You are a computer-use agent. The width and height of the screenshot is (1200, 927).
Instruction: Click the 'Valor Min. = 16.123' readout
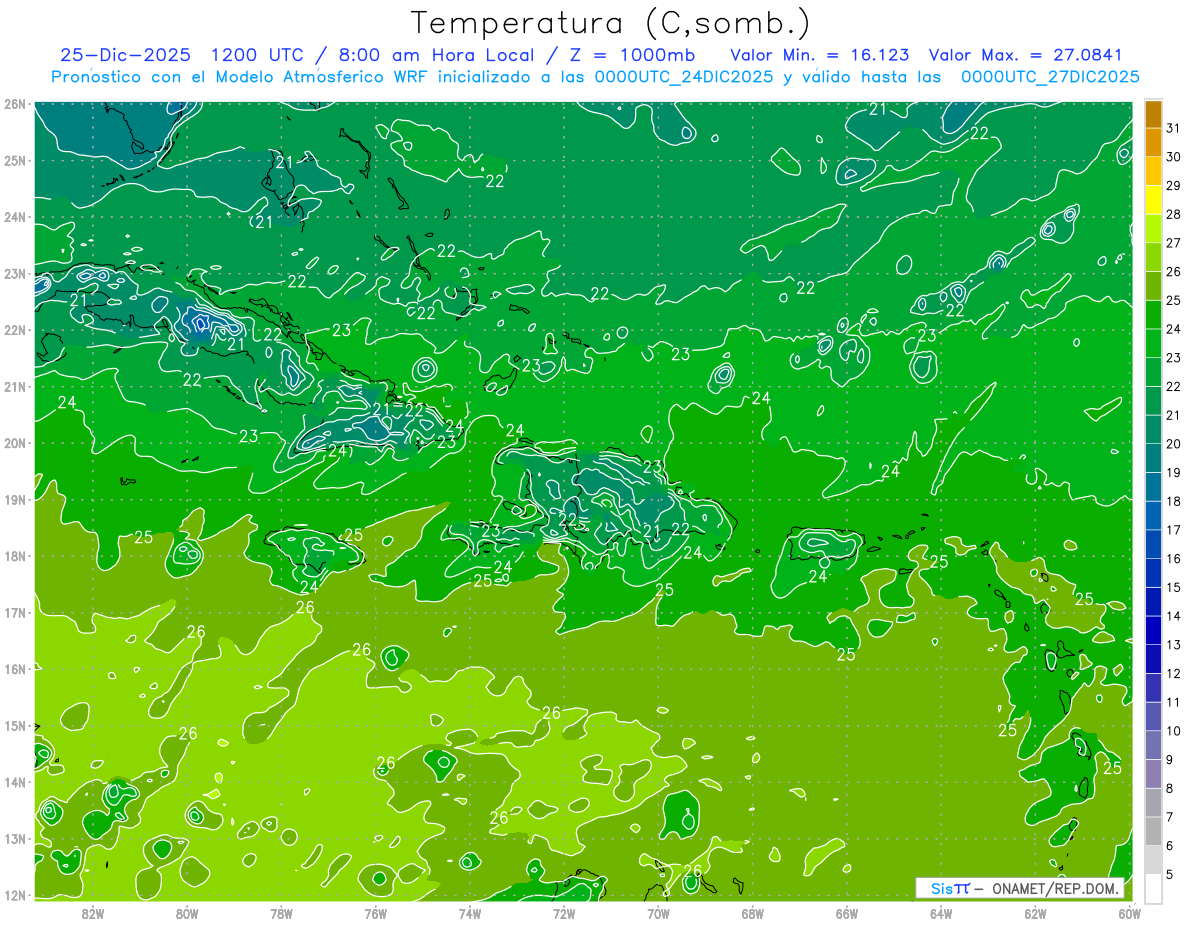click(x=820, y=55)
